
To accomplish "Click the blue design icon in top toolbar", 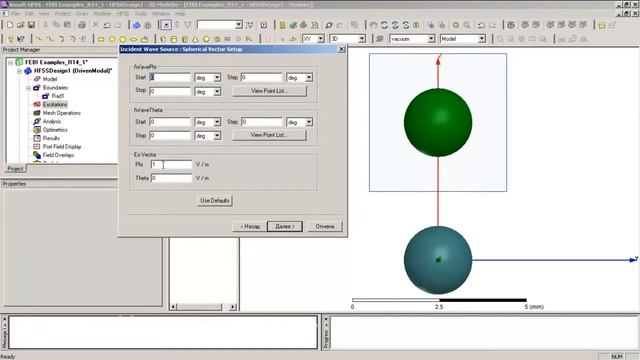I will click(x=136, y=25).
